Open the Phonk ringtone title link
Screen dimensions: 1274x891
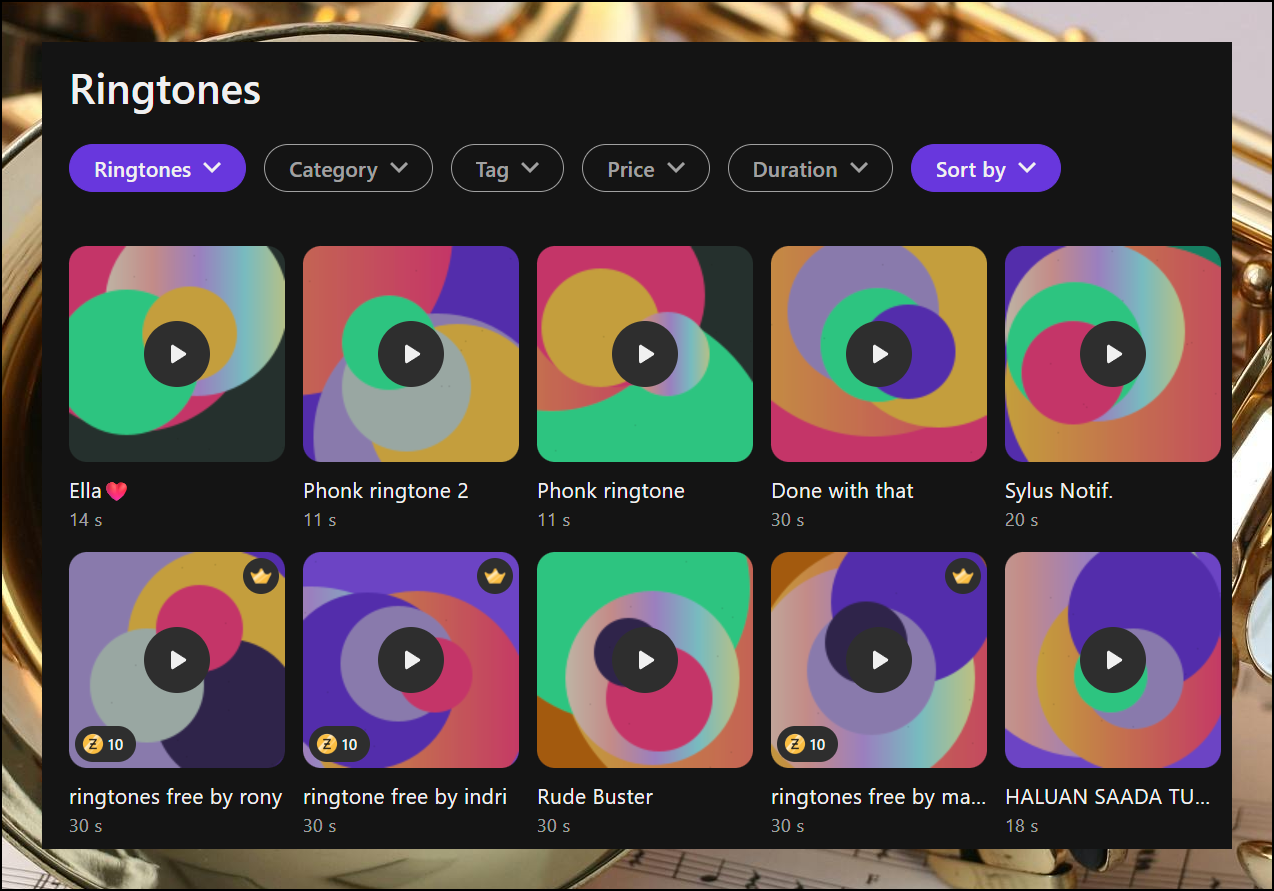pyautogui.click(x=611, y=491)
